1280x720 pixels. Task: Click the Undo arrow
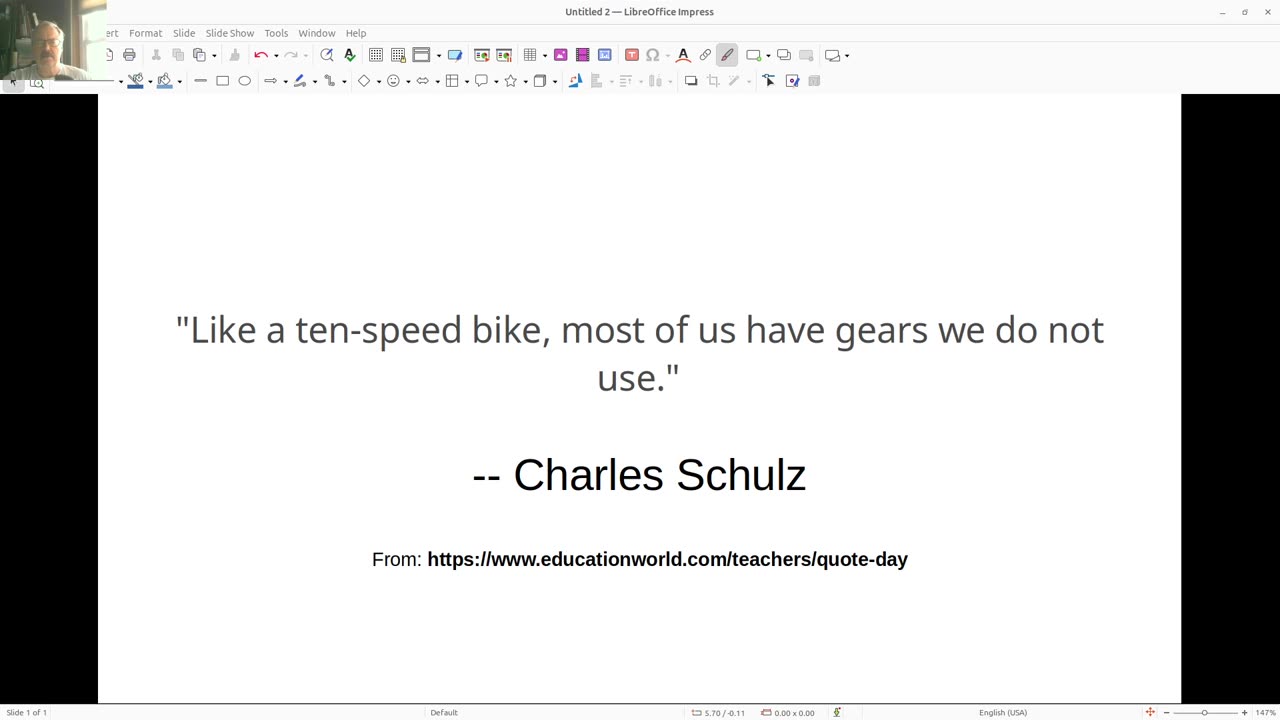click(260, 55)
